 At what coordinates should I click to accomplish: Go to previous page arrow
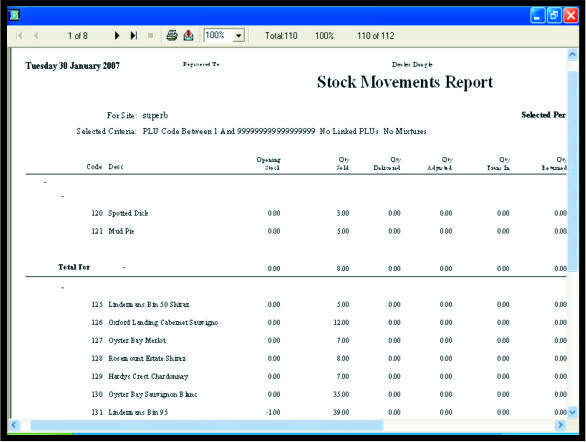(36, 36)
